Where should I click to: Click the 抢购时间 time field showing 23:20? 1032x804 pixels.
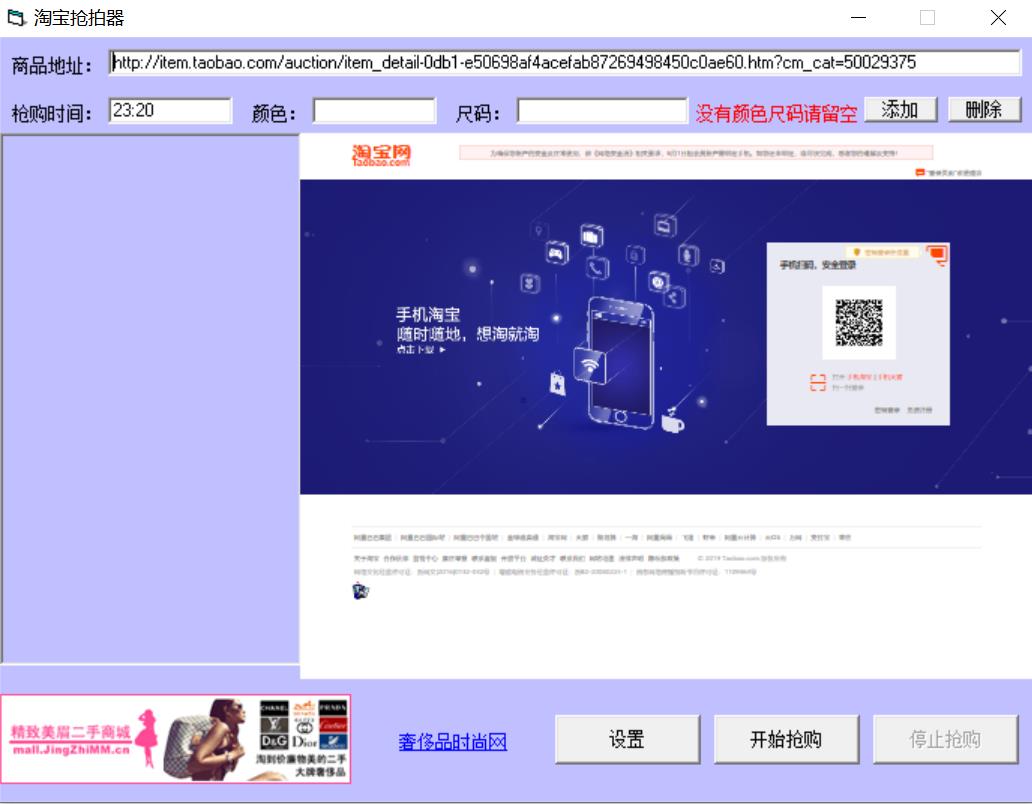(x=168, y=110)
